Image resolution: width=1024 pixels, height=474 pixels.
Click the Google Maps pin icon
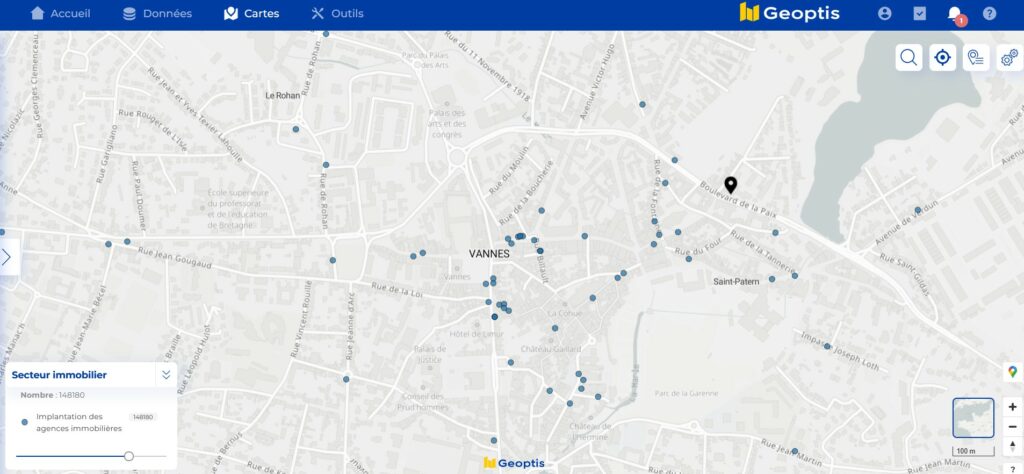coord(1012,371)
